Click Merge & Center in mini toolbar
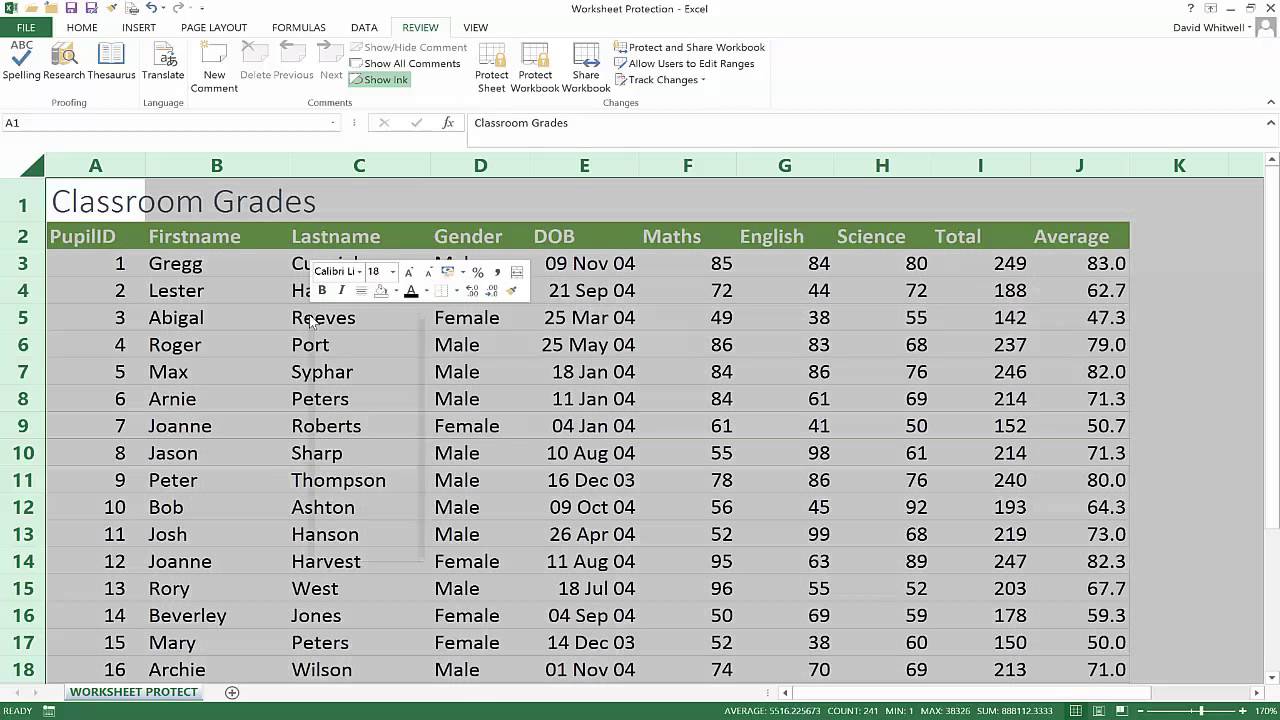Viewport: 1280px width, 720px height. (517, 272)
